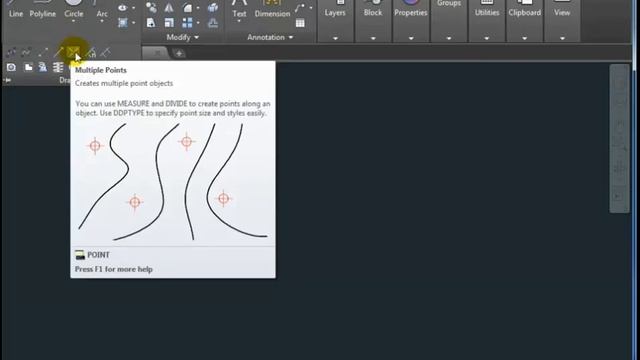
Task: Open the Text tool dropdown arrow
Action: pos(239,21)
